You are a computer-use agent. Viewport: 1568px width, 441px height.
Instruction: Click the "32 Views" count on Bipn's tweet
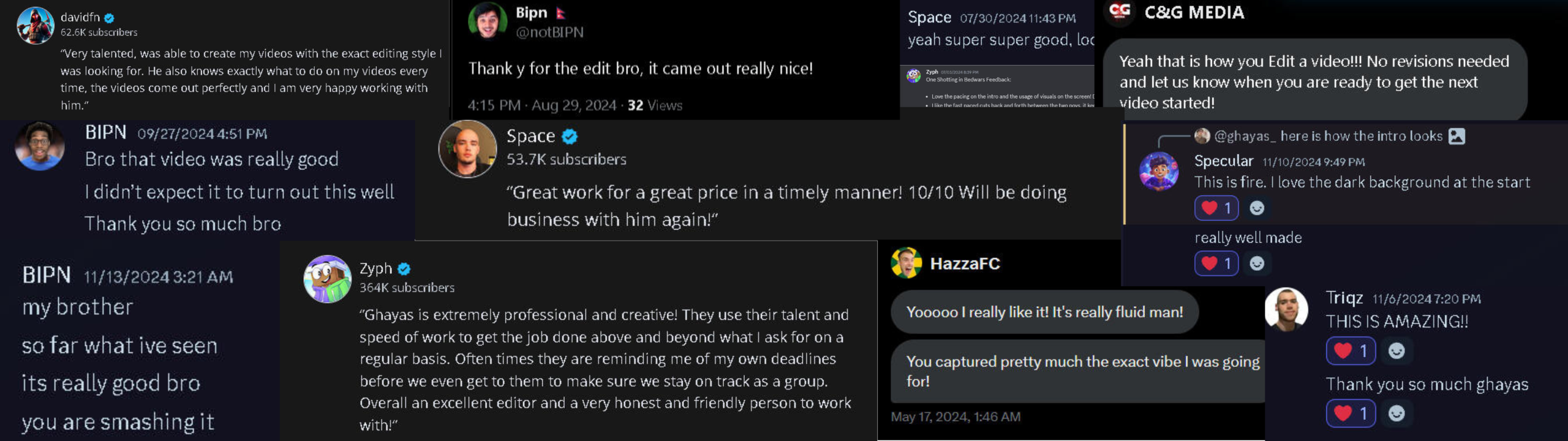655,105
